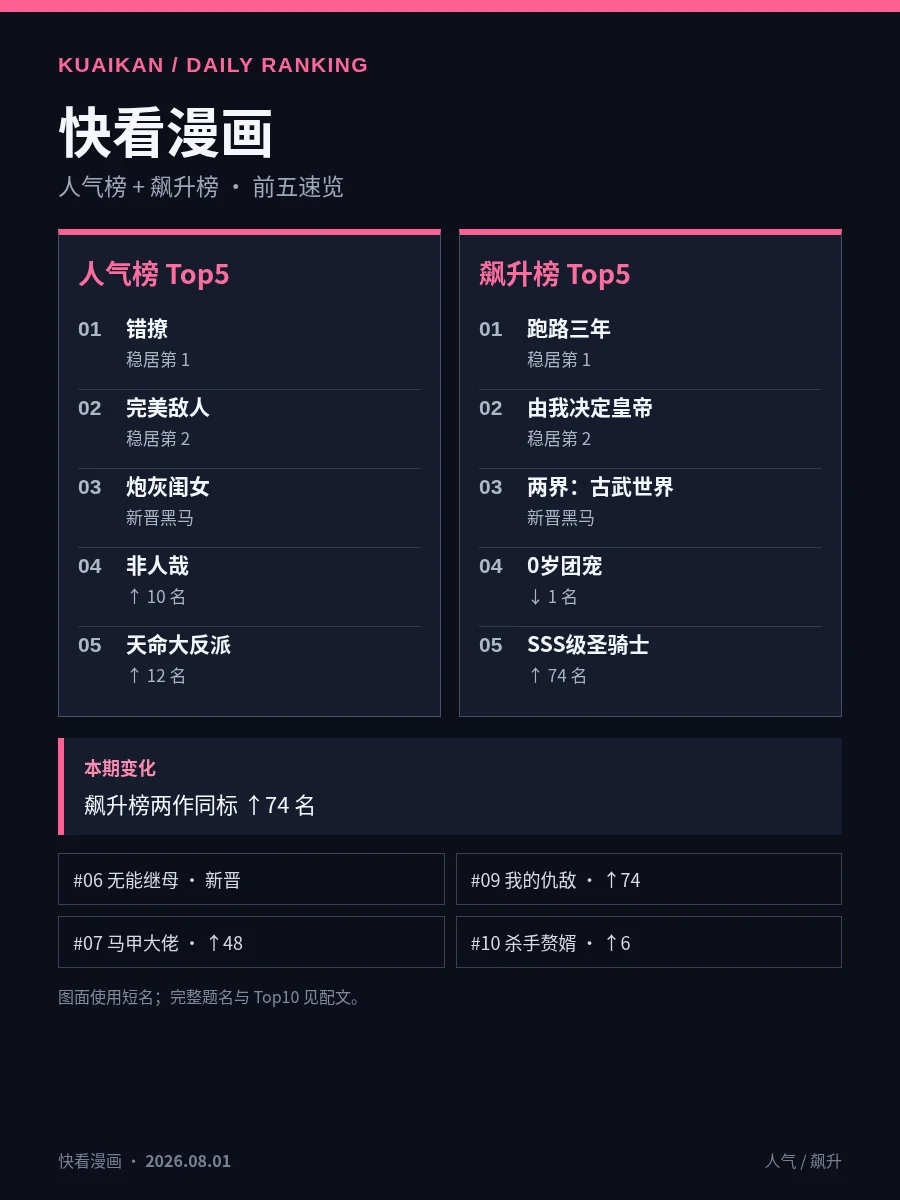Click 两界：古武世界 title
This screenshot has width=900, height=1200.
(600, 487)
